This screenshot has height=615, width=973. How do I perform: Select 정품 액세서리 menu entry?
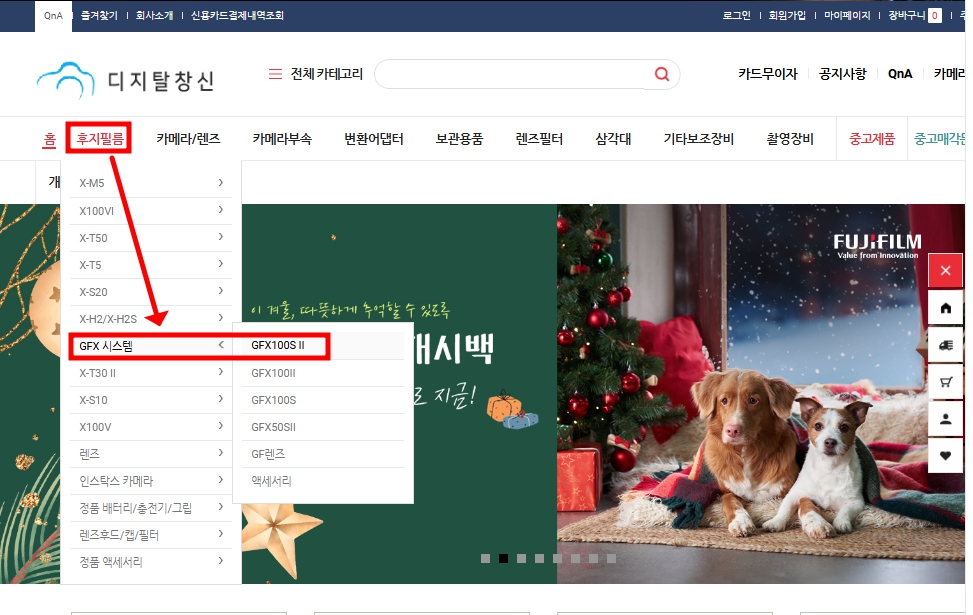(110, 562)
